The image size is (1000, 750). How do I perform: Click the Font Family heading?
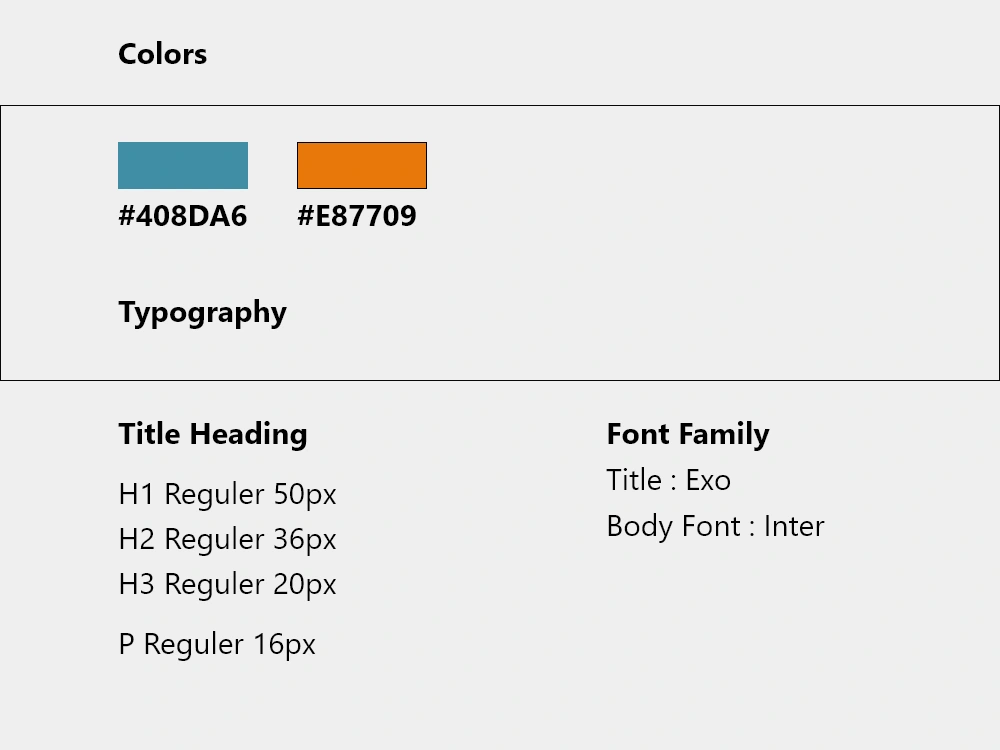click(688, 434)
